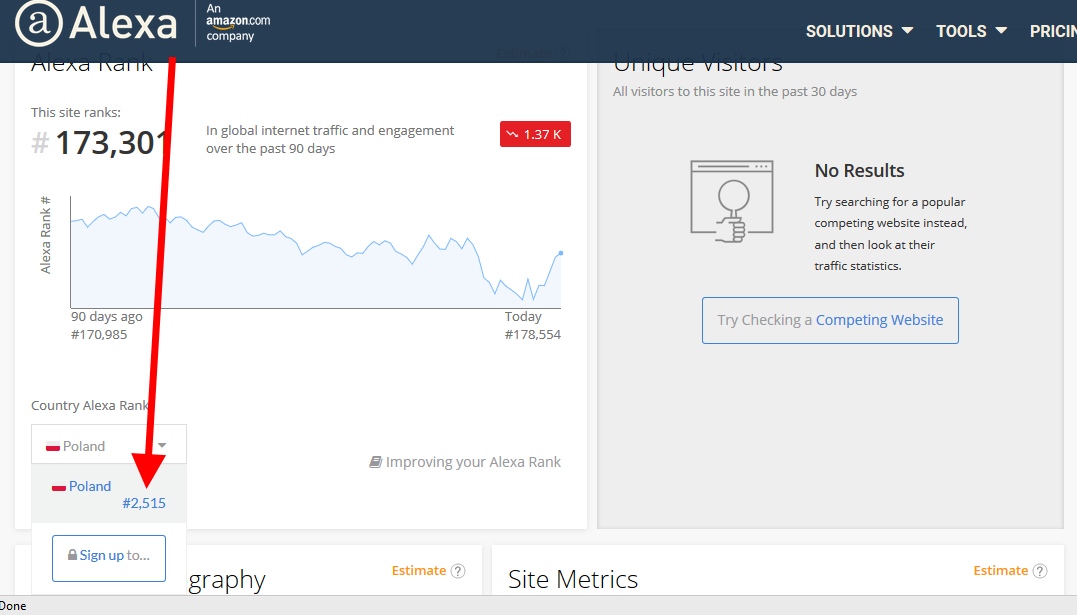The width and height of the screenshot is (1077, 615).
Task: Click the Poland flag in the dropdown field
Action: [53, 447]
